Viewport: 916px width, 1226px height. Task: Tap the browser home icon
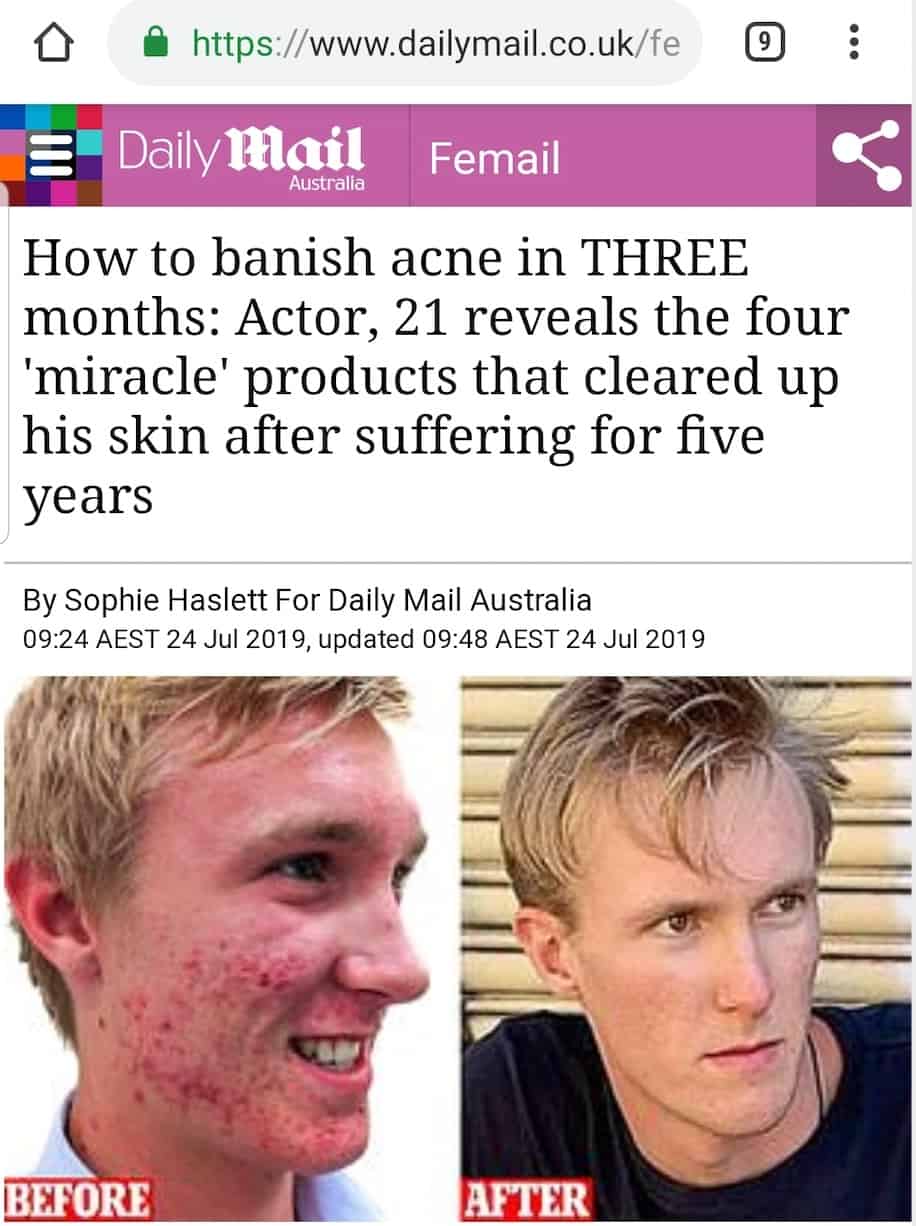(x=54, y=44)
